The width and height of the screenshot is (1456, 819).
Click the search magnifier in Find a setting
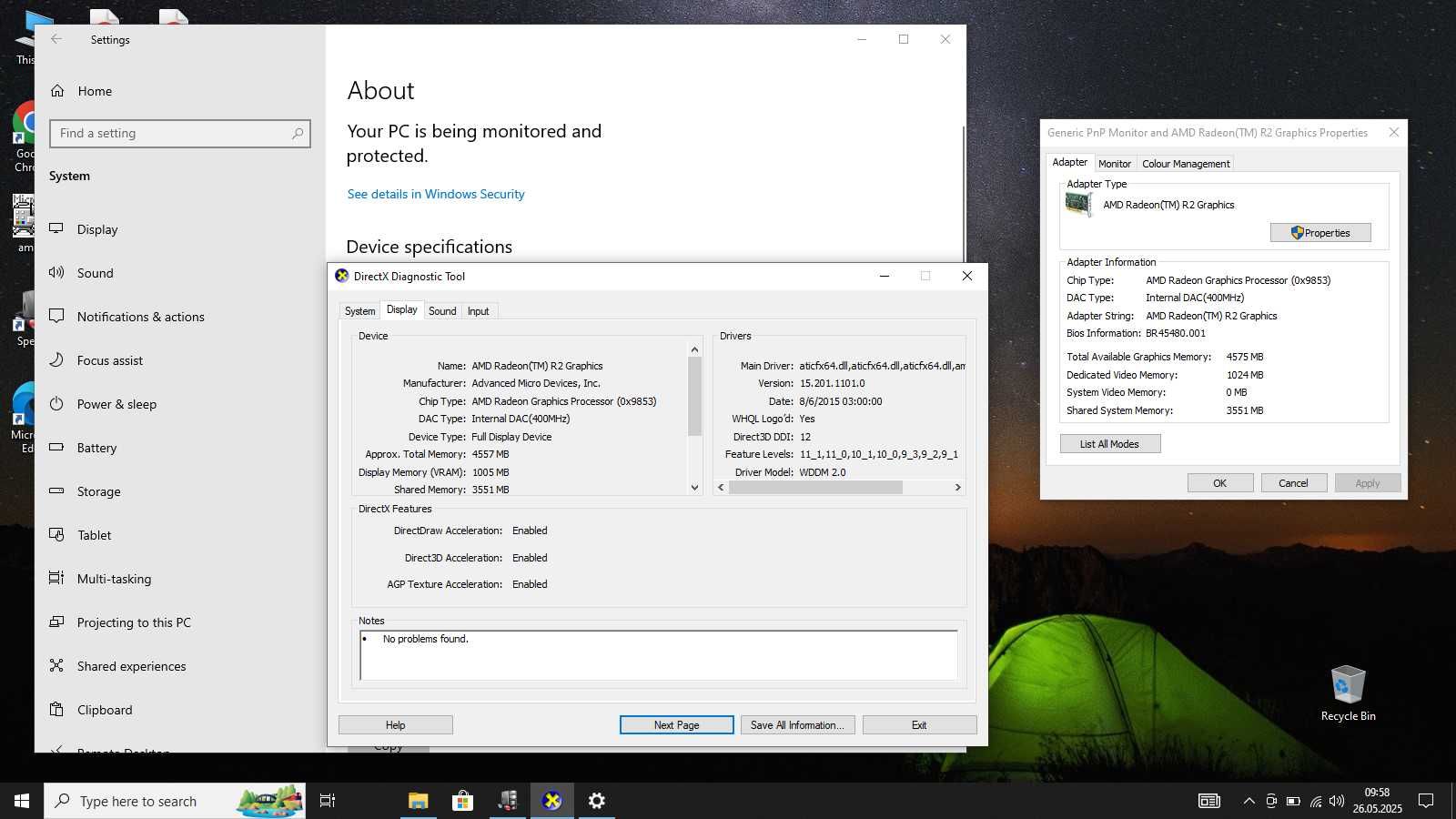pos(298,134)
